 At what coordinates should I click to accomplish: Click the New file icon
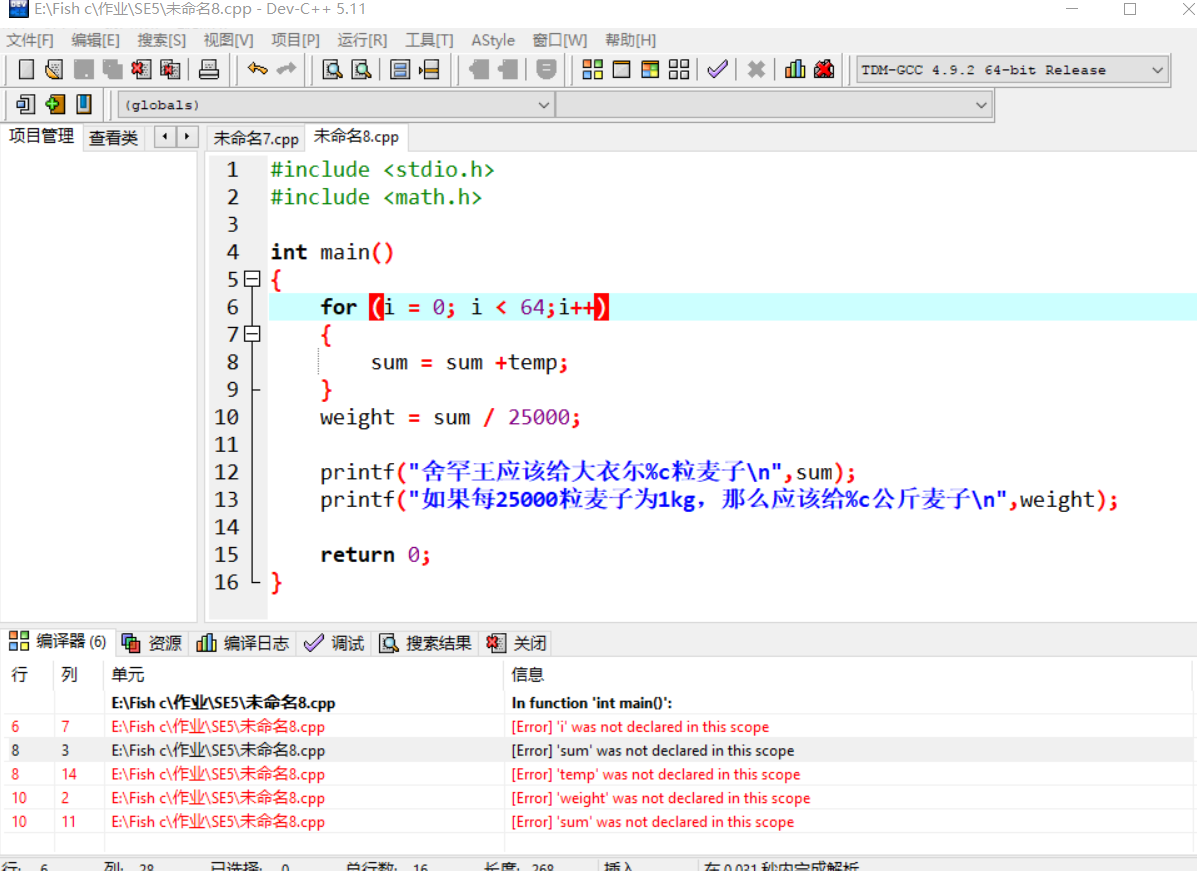coord(26,69)
